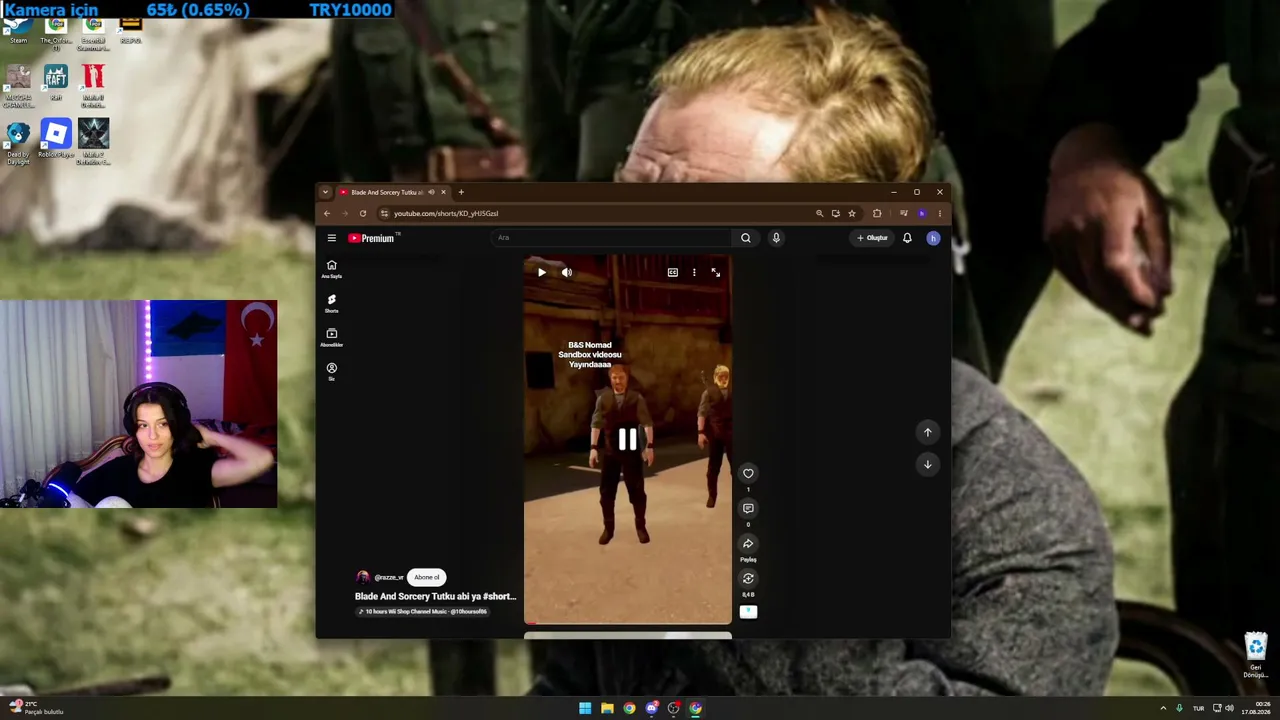1280x720 pixels.
Task: Open the @razze_vr channel link
Action: (389, 577)
